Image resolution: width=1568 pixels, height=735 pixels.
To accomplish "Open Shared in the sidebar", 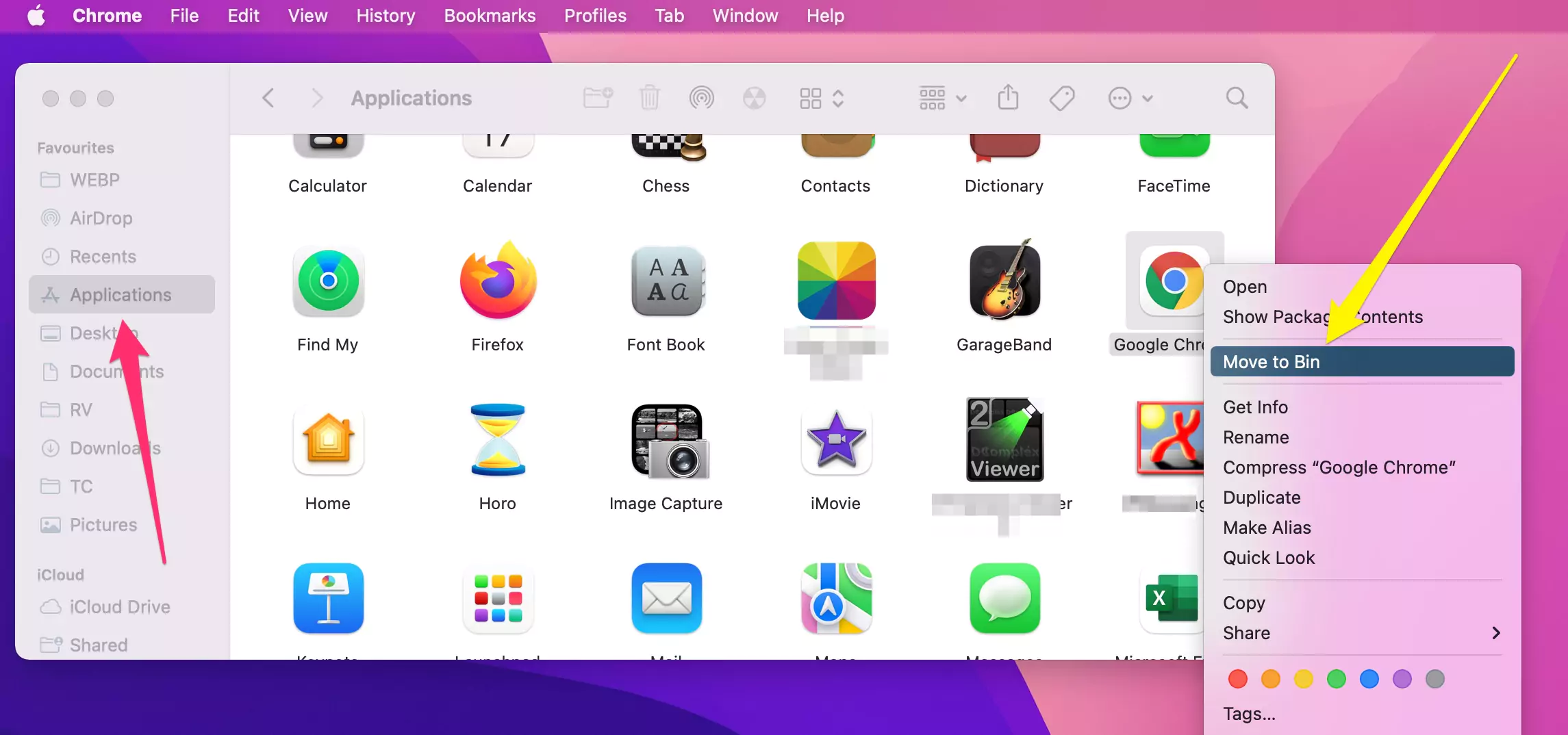I will point(122,645).
